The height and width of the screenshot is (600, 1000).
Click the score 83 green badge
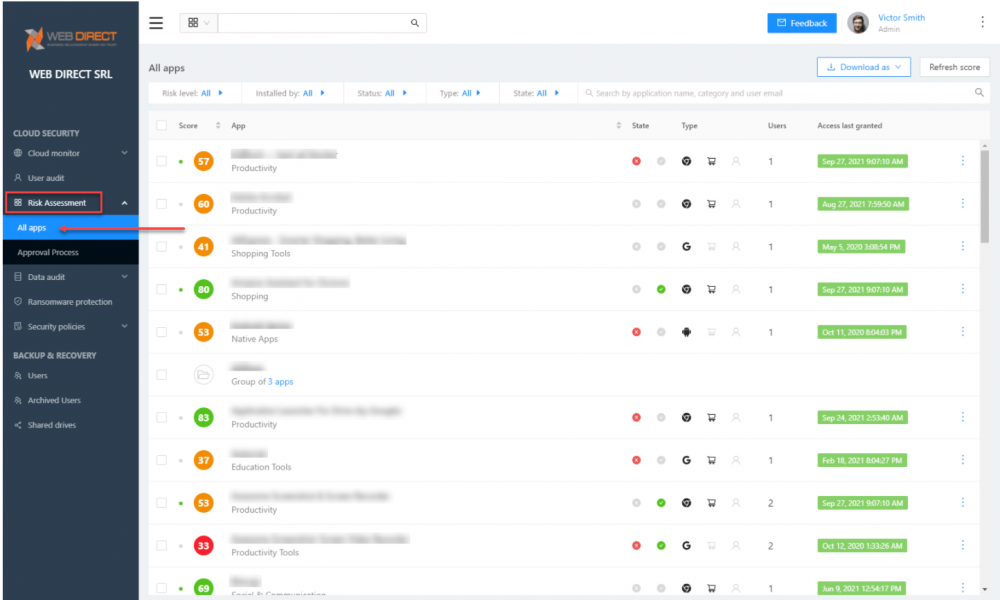[x=203, y=418]
